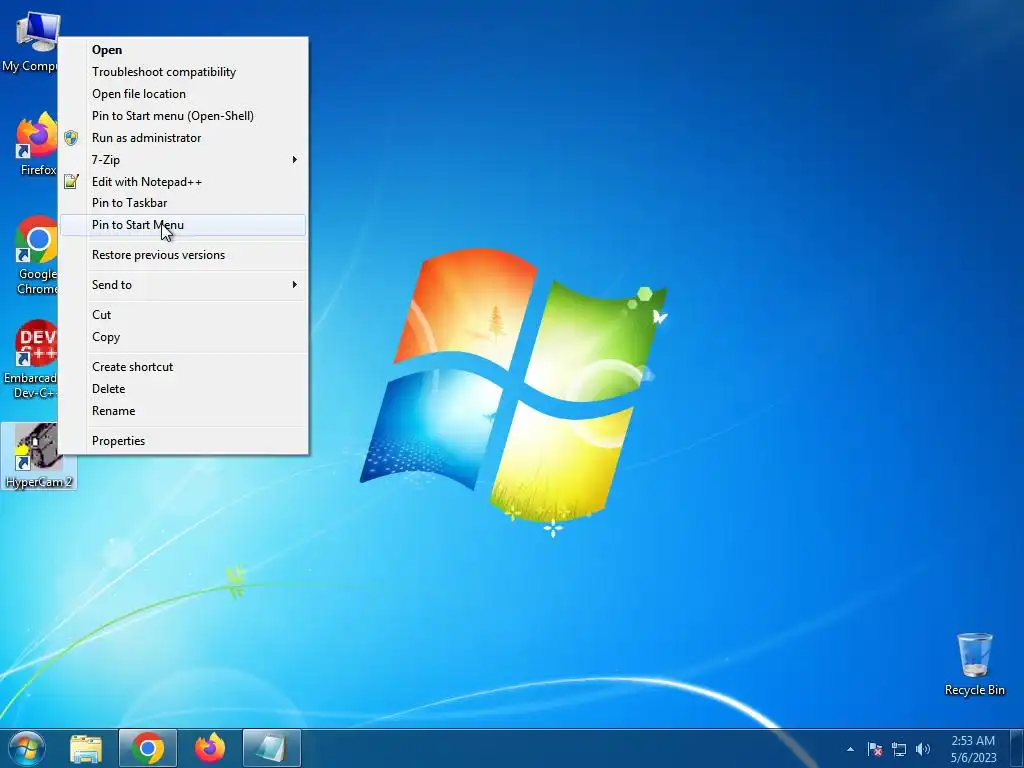Select Troubleshoot compatibility
Image resolution: width=1024 pixels, height=768 pixels.
coord(183,72)
